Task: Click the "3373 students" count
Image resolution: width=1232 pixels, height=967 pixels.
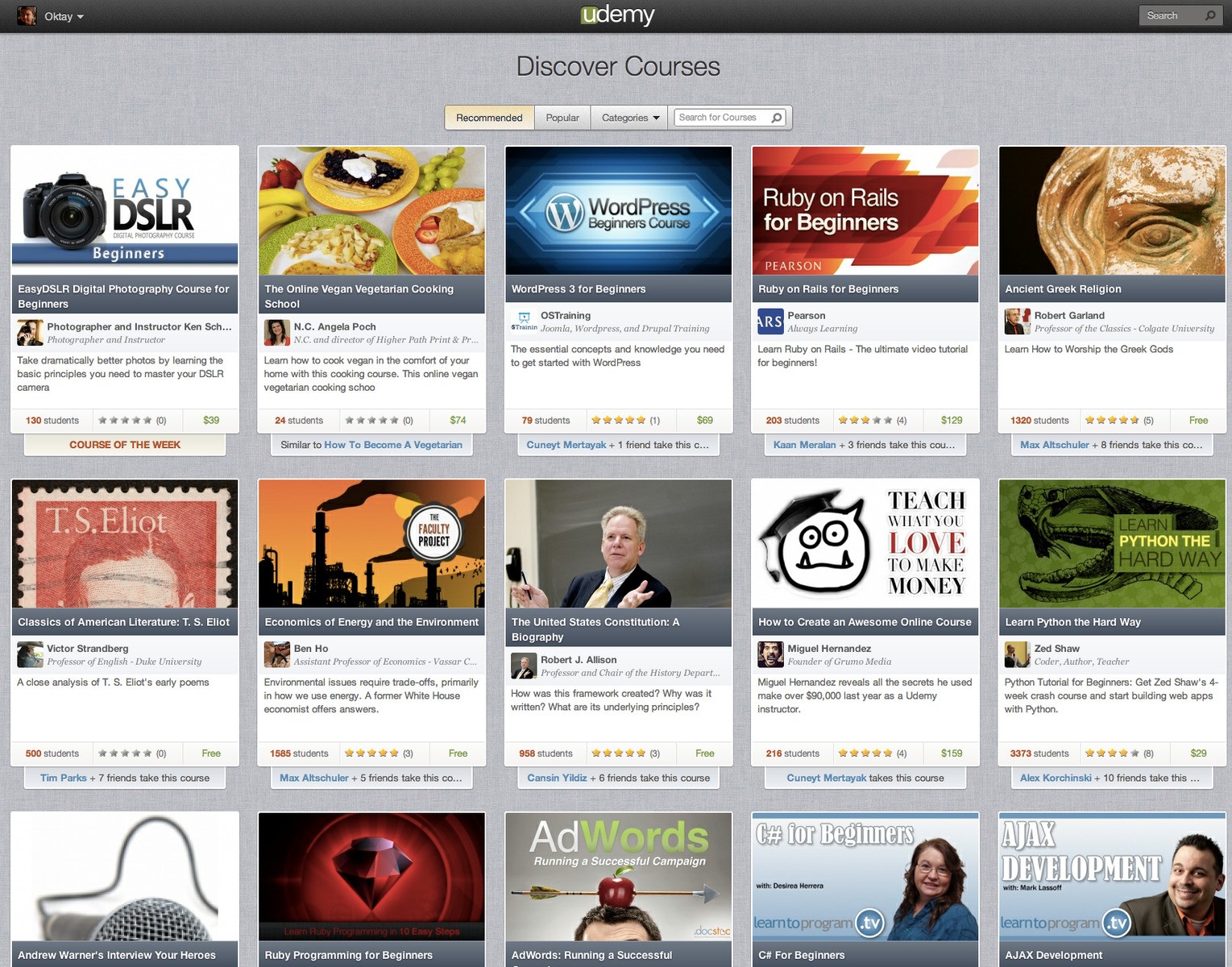Action: 1039,753
